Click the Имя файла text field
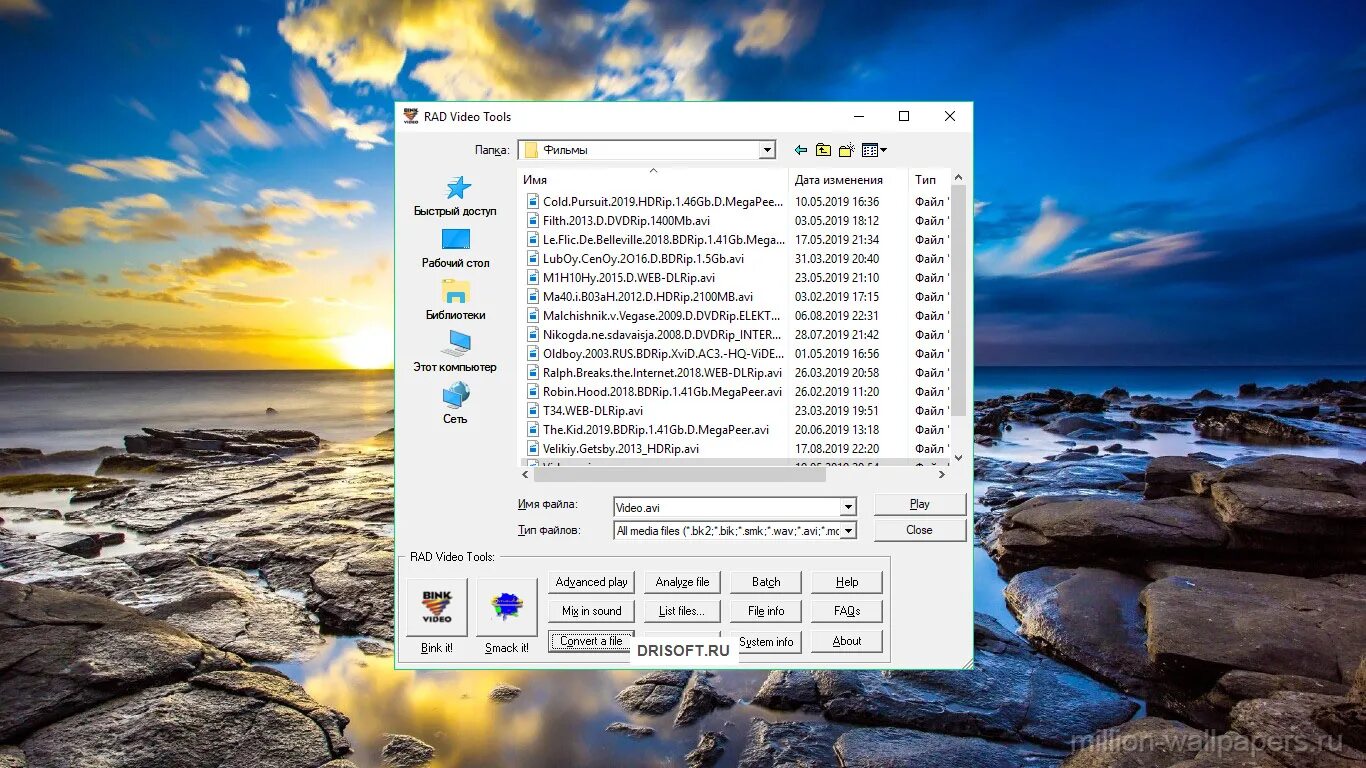Screen dimensions: 1366x768 tap(727, 507)
